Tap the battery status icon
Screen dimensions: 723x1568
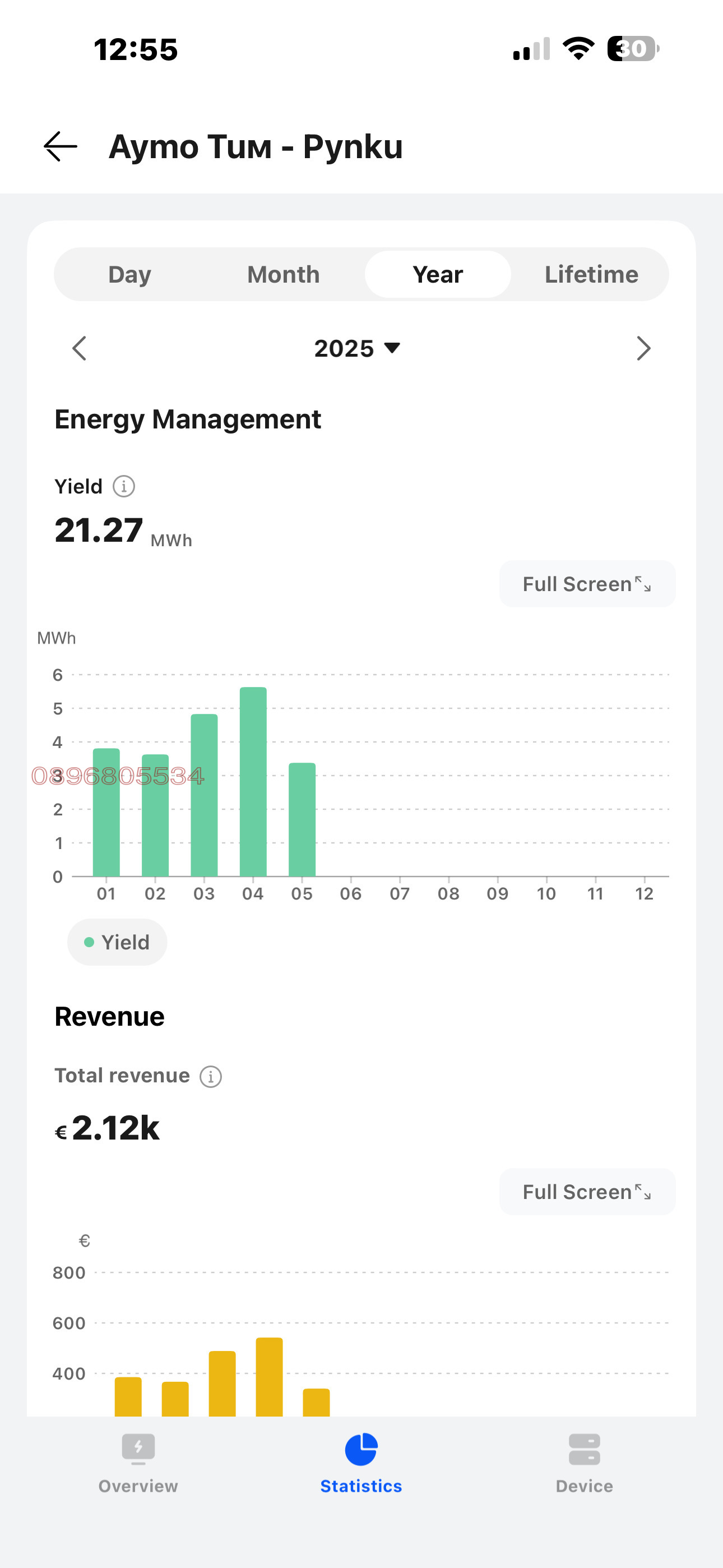[x=632, y=49]
